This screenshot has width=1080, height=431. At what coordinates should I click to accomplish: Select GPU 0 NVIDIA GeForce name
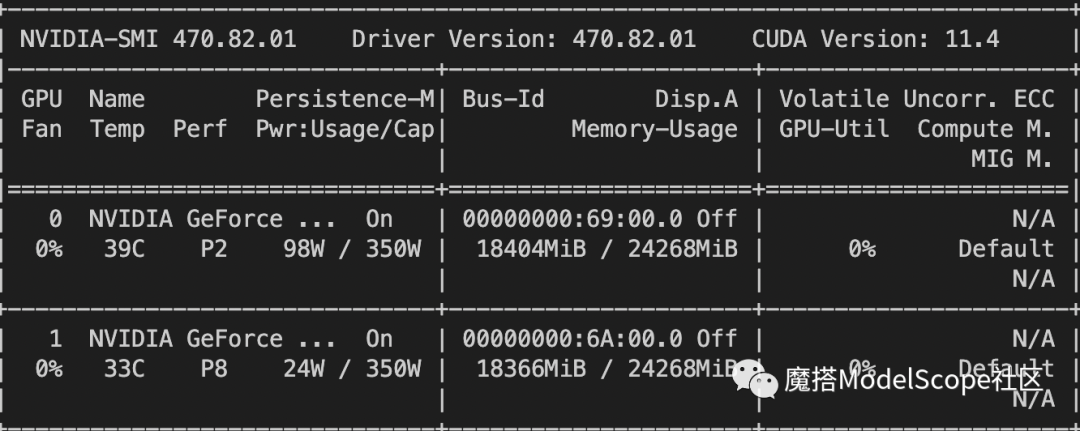(x=213, y=219)
